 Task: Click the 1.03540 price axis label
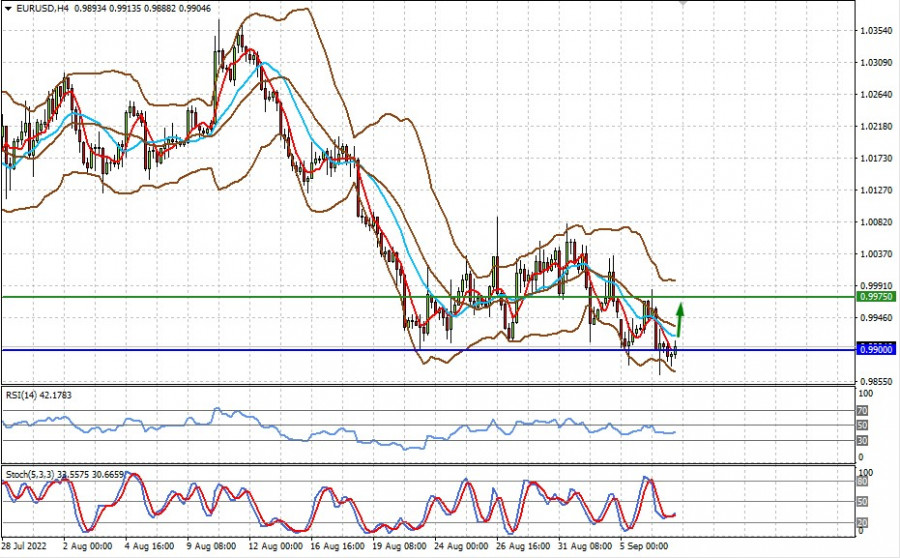(876, 31)
